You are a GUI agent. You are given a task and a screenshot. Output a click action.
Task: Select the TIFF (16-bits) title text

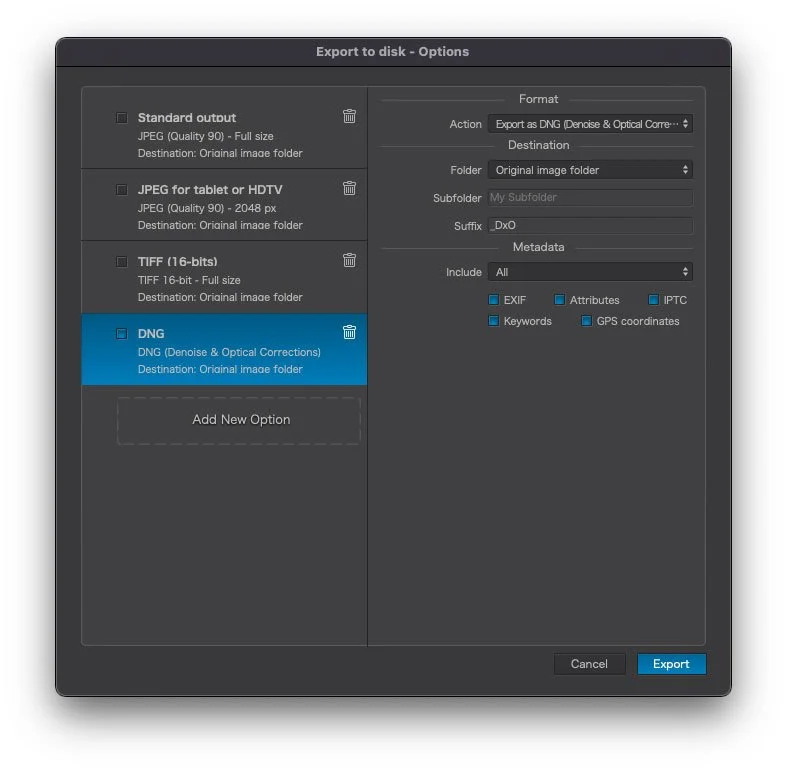click(178, 262)
